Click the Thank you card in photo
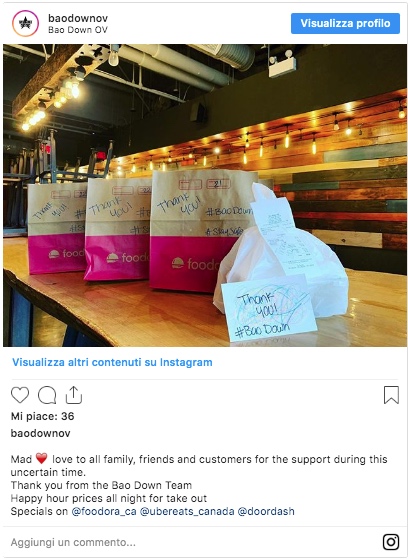408x560 pixels. tap(269, 309)
